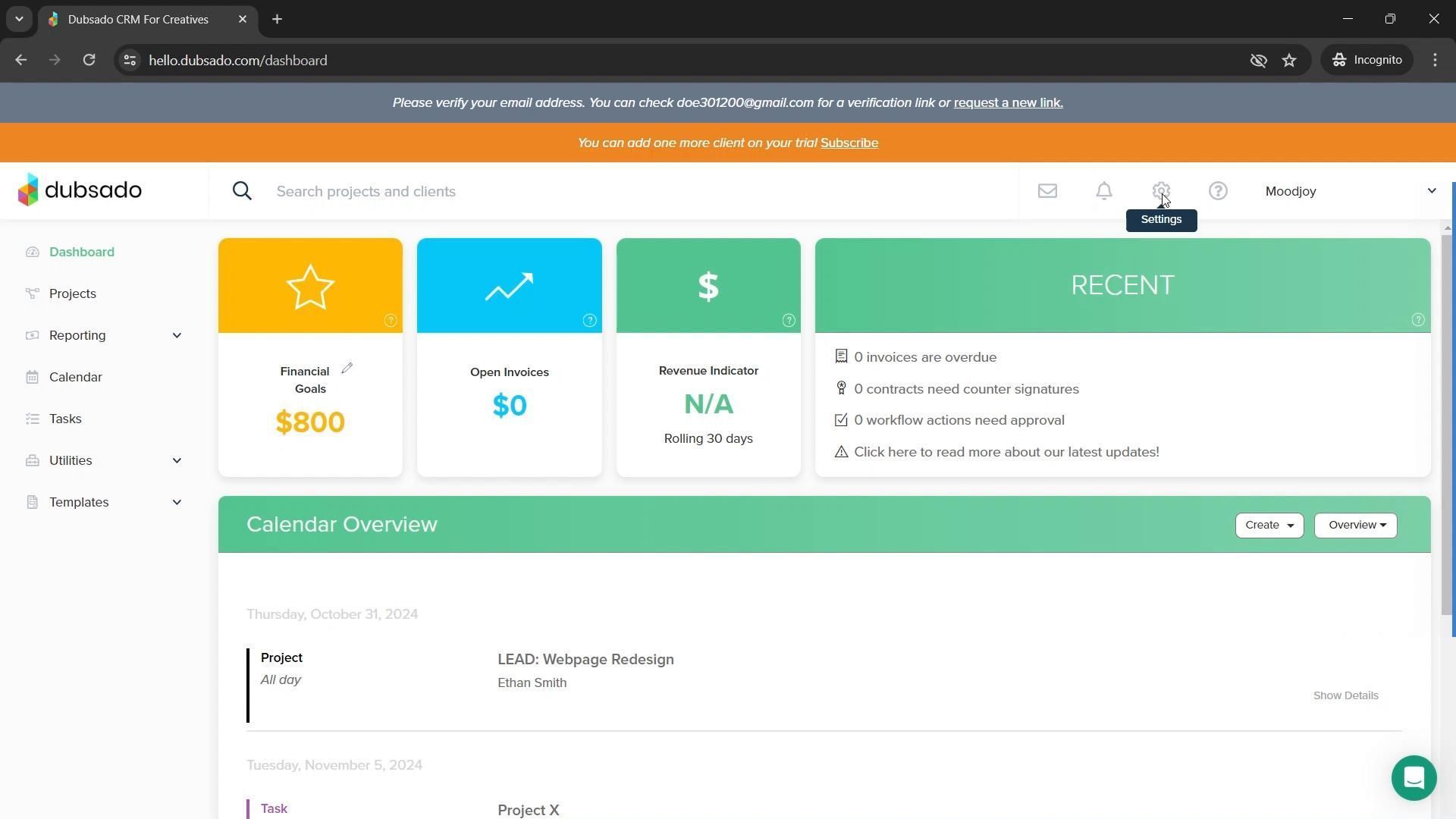Open the notifications bell

point(1104,191)
